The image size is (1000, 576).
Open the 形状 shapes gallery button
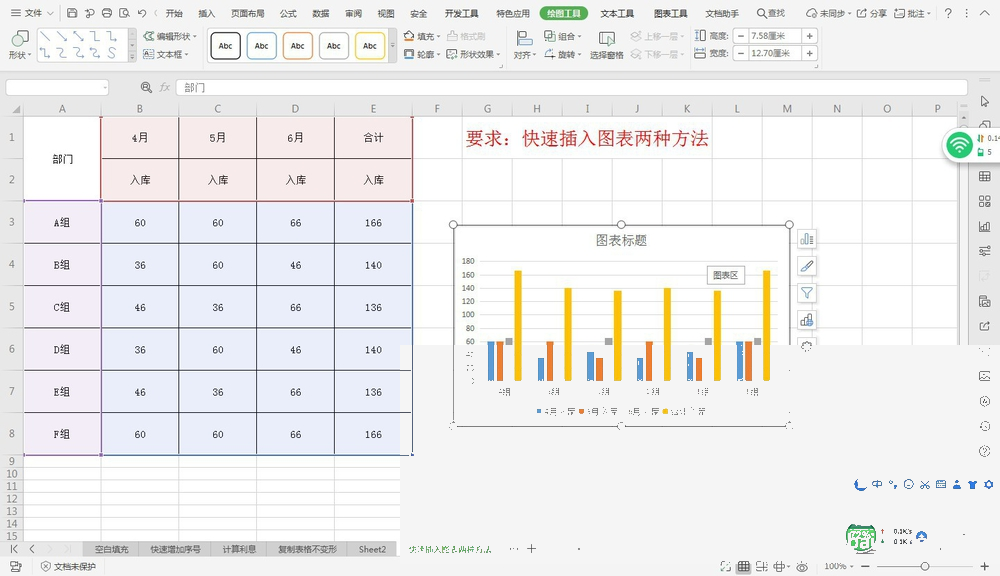coord(20,45)
